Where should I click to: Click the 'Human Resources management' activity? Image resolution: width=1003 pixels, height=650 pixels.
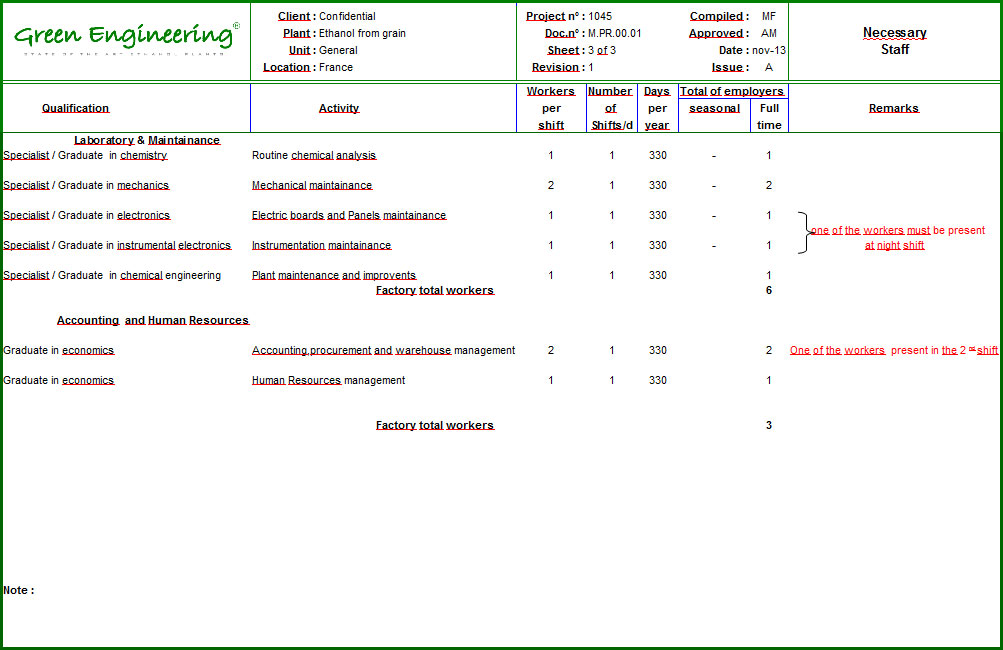click(329, 381)
